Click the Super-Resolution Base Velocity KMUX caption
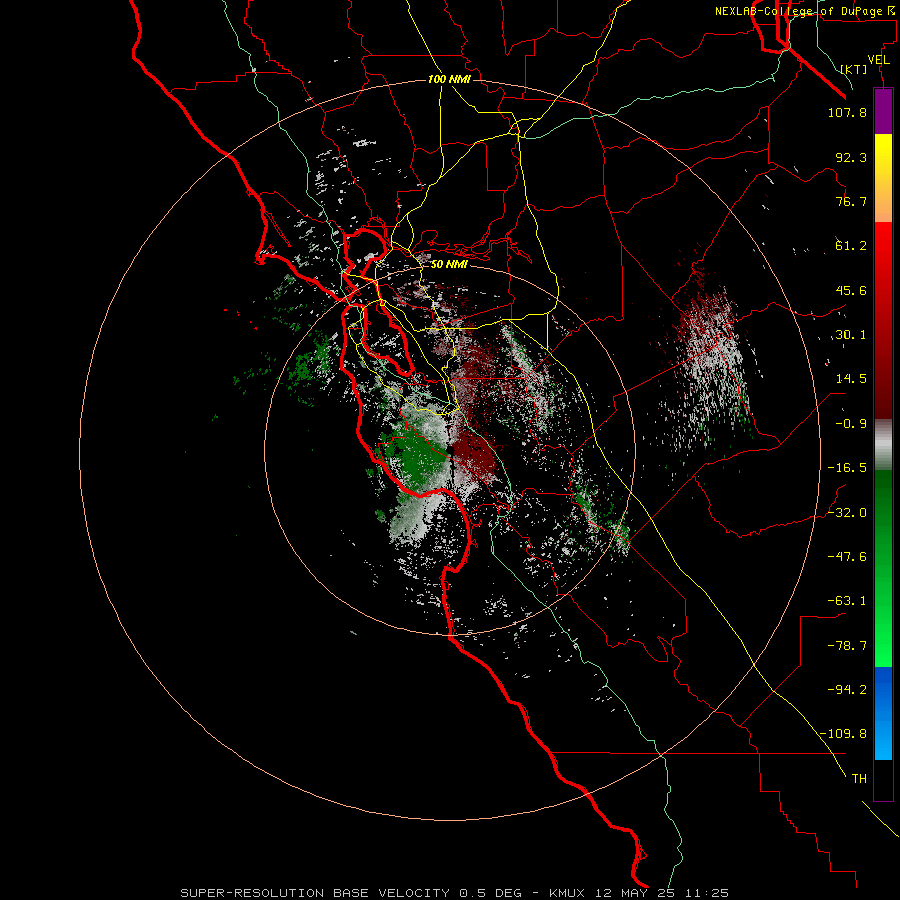The width and height of the screenshot is (900, 900). [x=455, y=893]
